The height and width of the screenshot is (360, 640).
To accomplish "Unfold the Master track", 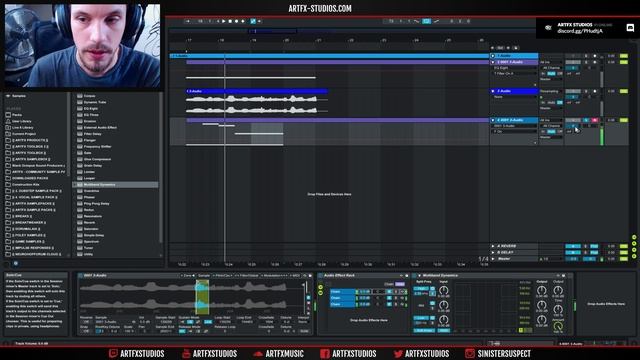I will (x=493, y=258).
